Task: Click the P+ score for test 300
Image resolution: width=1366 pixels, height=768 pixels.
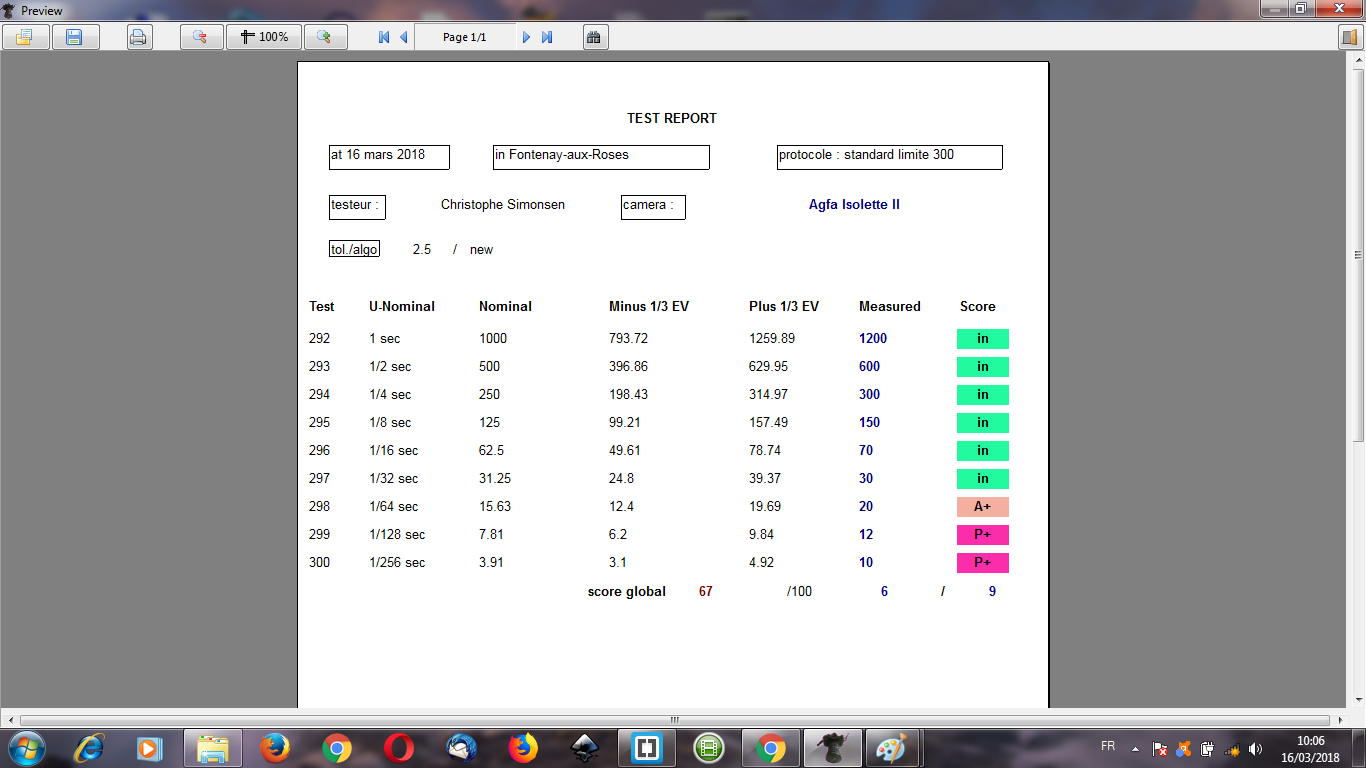Action: 983,563
